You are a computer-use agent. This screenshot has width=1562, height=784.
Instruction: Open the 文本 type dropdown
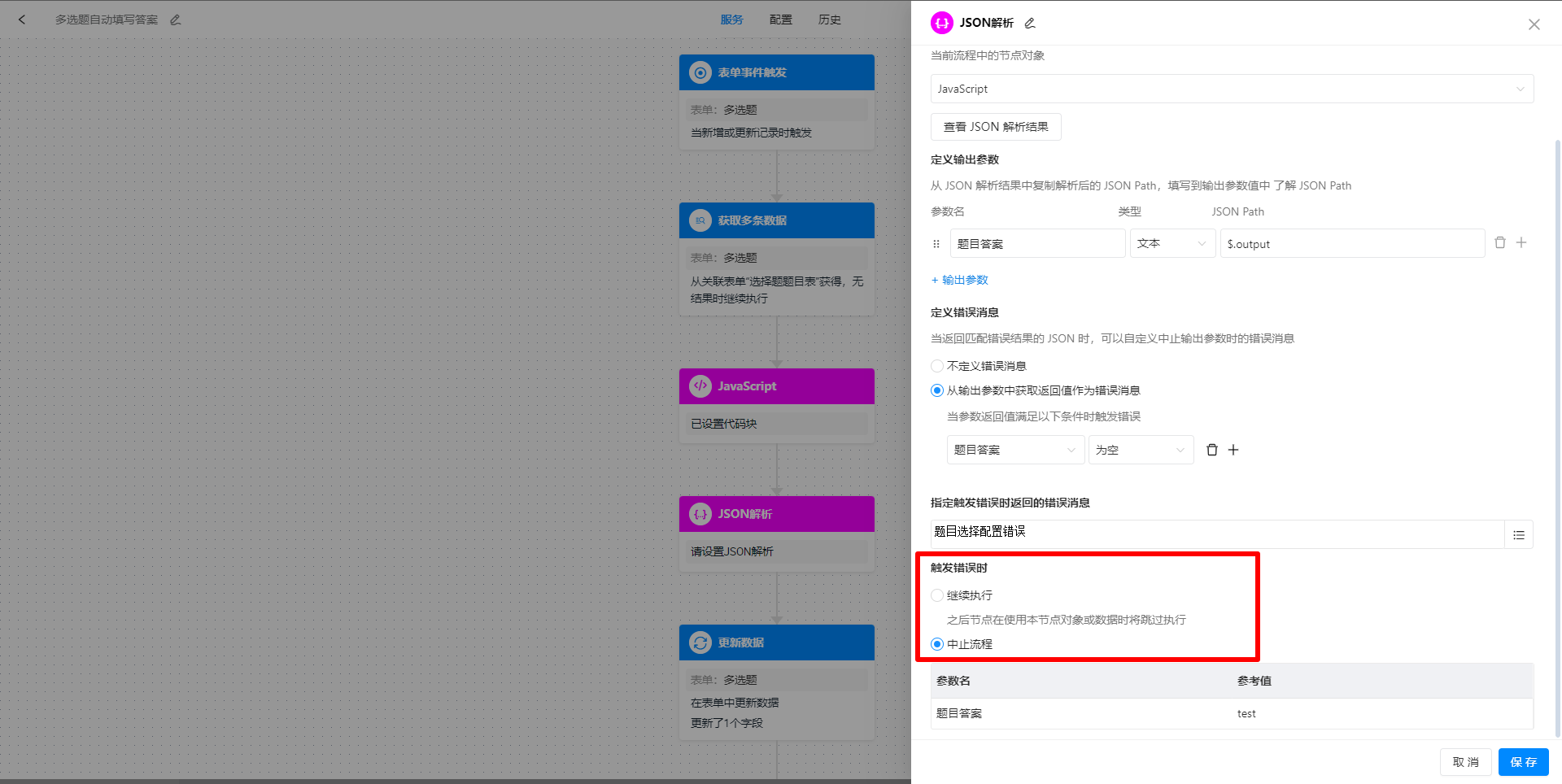click(1171, 243)
